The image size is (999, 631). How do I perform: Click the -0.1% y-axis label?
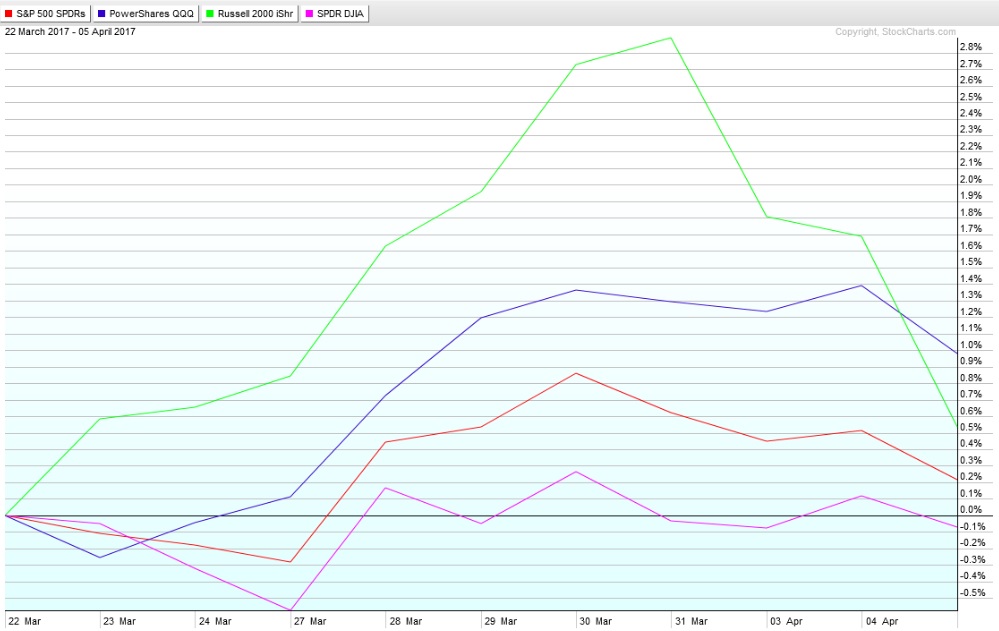(x=972, y=526)
